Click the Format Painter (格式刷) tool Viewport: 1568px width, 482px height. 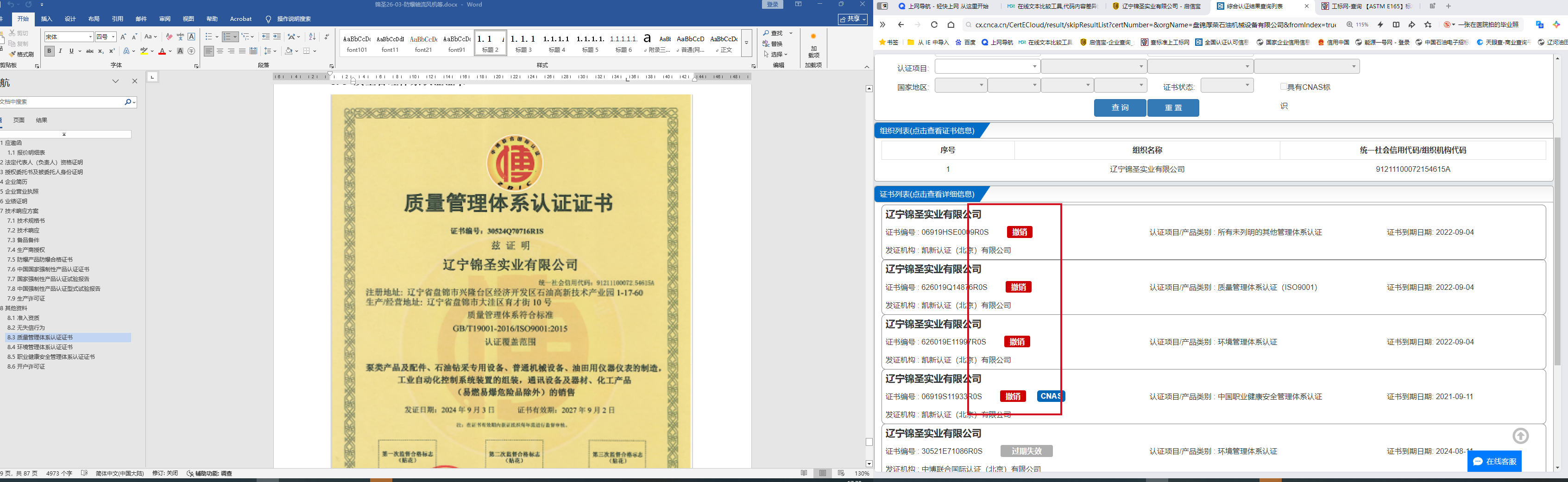pos(21,54)
